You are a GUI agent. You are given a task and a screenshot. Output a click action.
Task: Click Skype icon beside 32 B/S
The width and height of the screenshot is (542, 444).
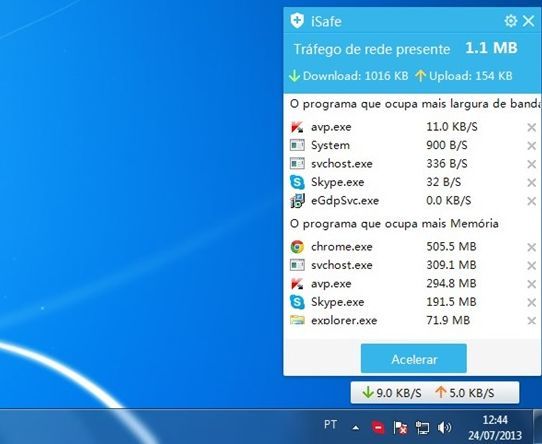pyautogui.click(x=297, y=182)
